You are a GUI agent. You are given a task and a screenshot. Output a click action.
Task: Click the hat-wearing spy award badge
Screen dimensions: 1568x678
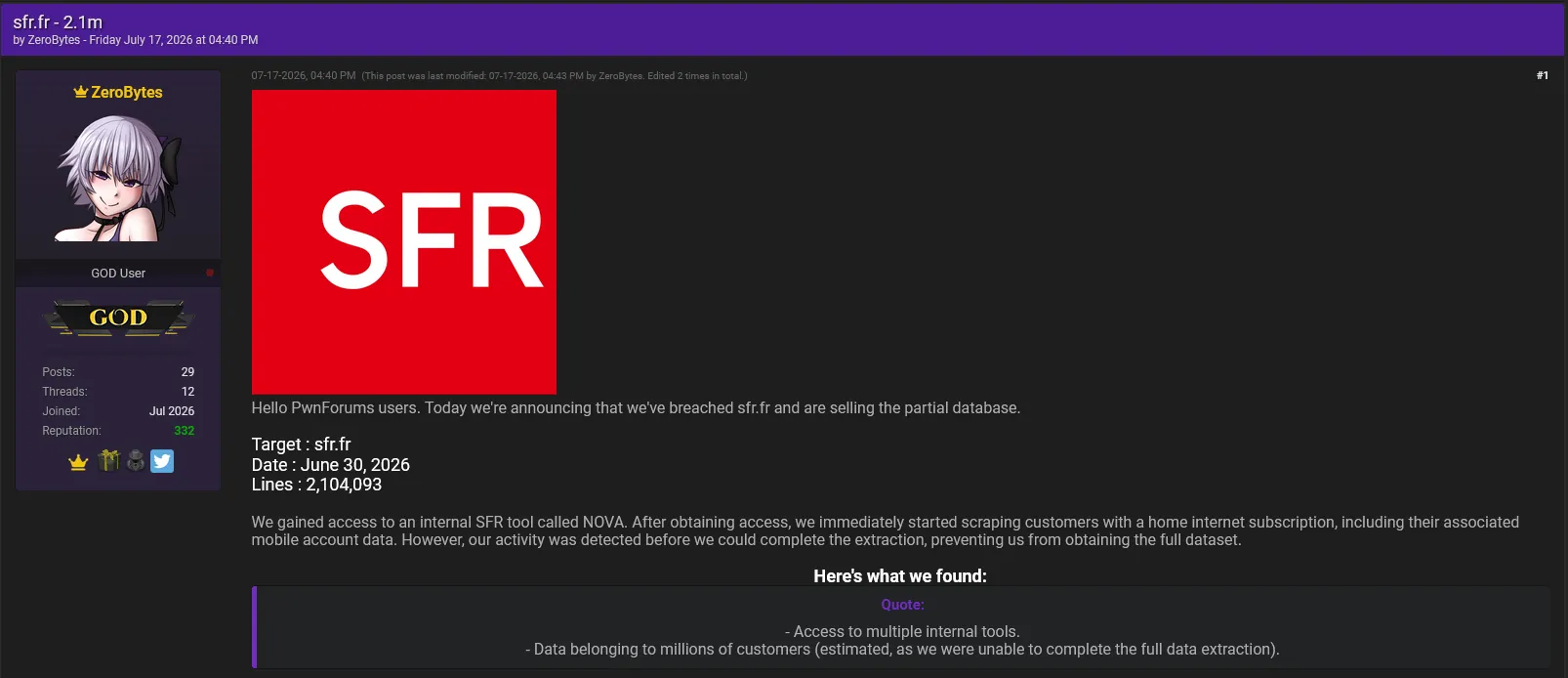pyautogui.click(x=136, y=460)
